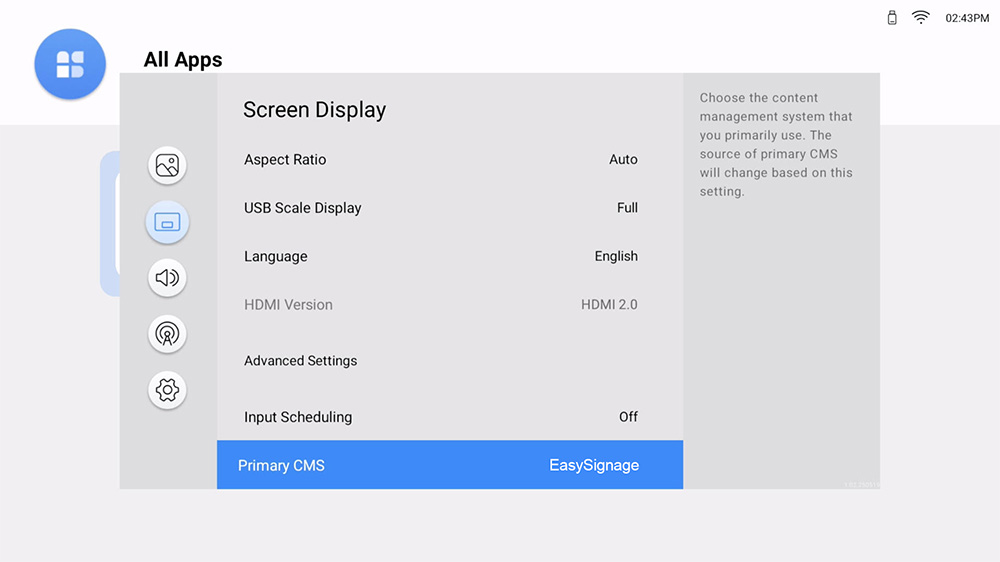Select the HDMI Version row
Screen dimensions: 1000x562
pyautogui.click(x=288, y=305)
